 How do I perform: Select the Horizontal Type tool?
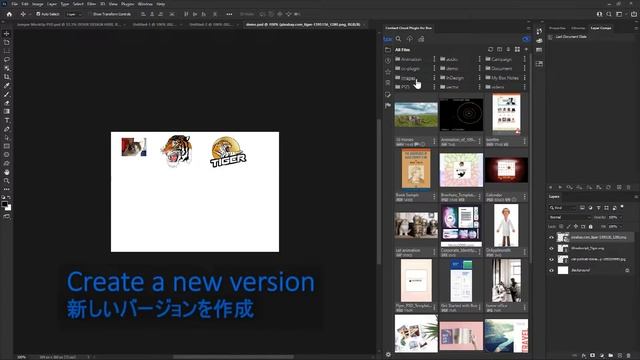7,120
